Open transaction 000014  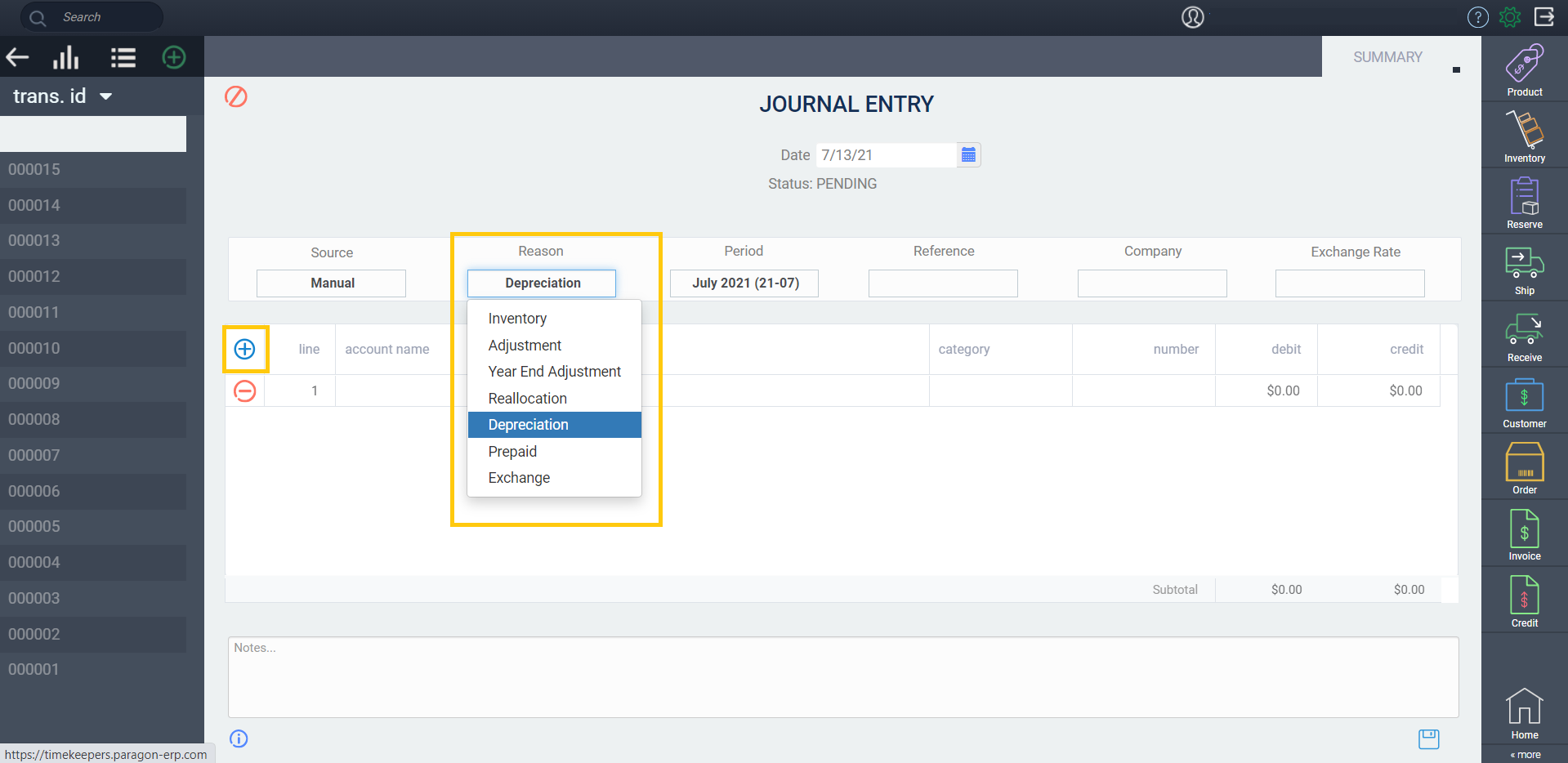93,205
